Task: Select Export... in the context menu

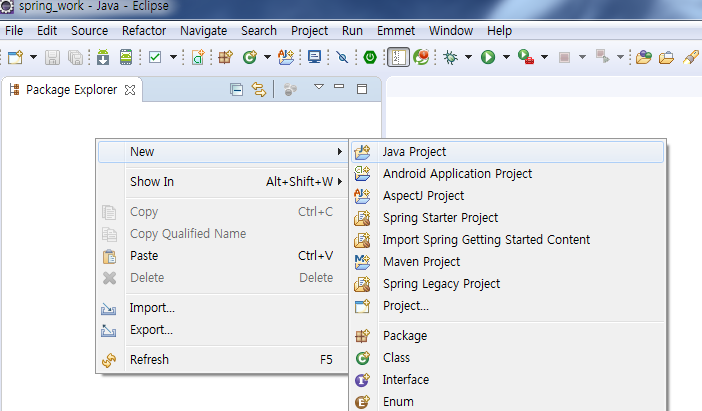Action: coord(223,330)
